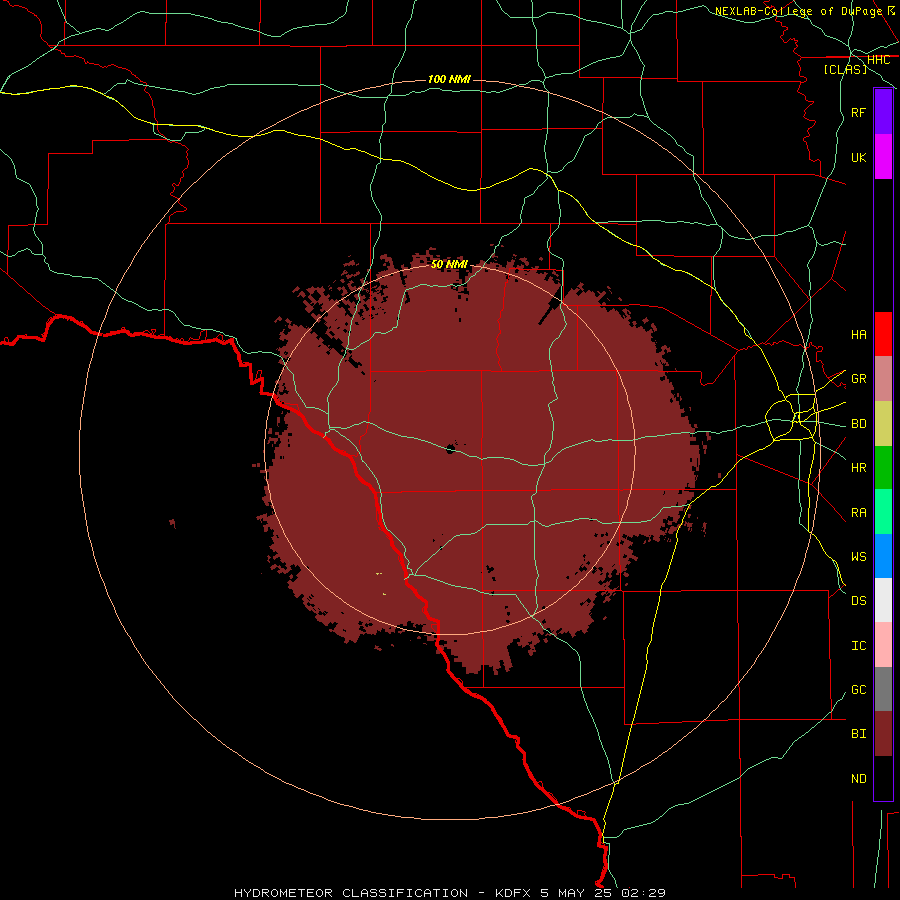Click the 'ND' legend label
The image size is (900, 900).
[859, 778]
